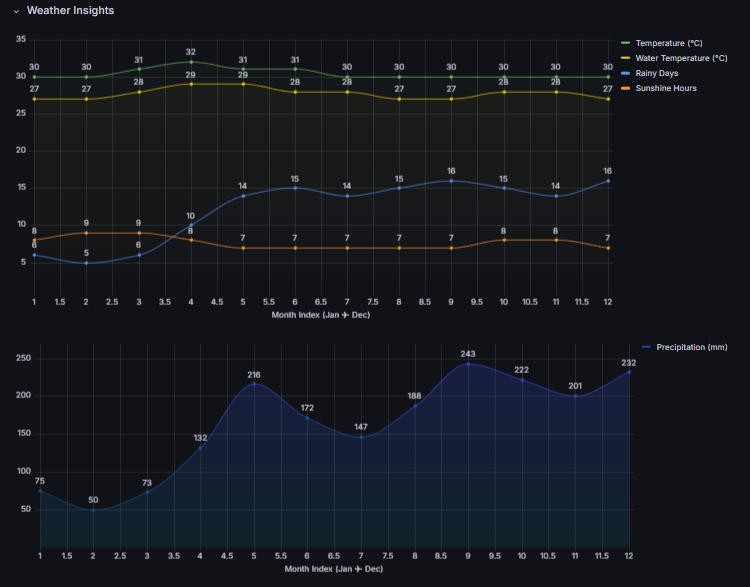Select the lowest precipitation point labeled 50
The width and height of the screenshot is (750, 587).
pos(93,509)
